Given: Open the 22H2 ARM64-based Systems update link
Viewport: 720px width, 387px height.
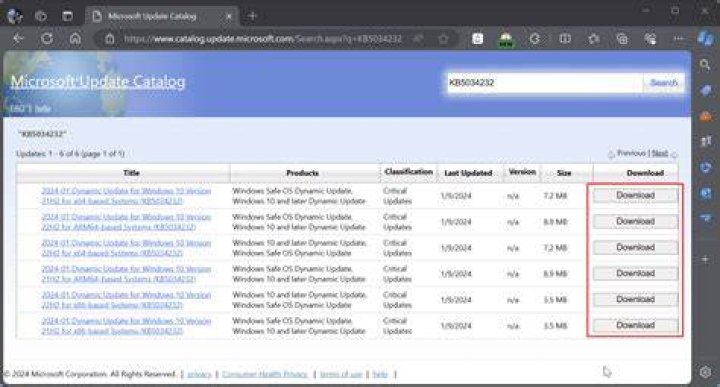Looking at the screenshot, I should pyautogui.click(x=126, y=222).
